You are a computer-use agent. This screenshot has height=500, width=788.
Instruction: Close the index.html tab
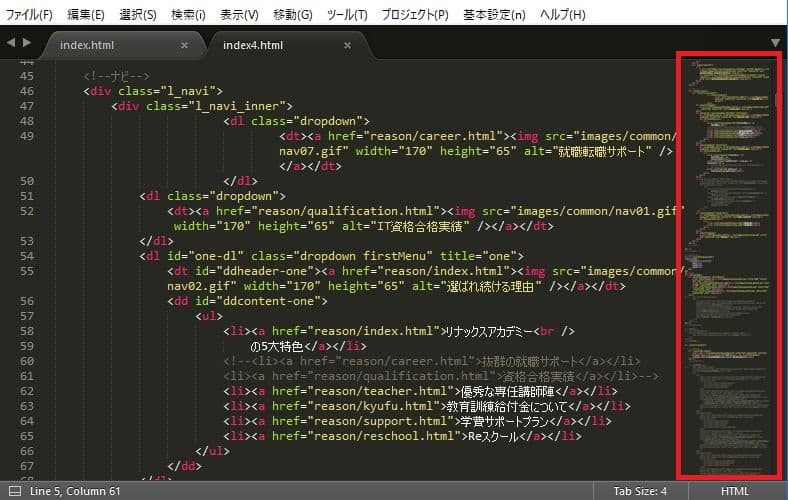click(184, 45)
